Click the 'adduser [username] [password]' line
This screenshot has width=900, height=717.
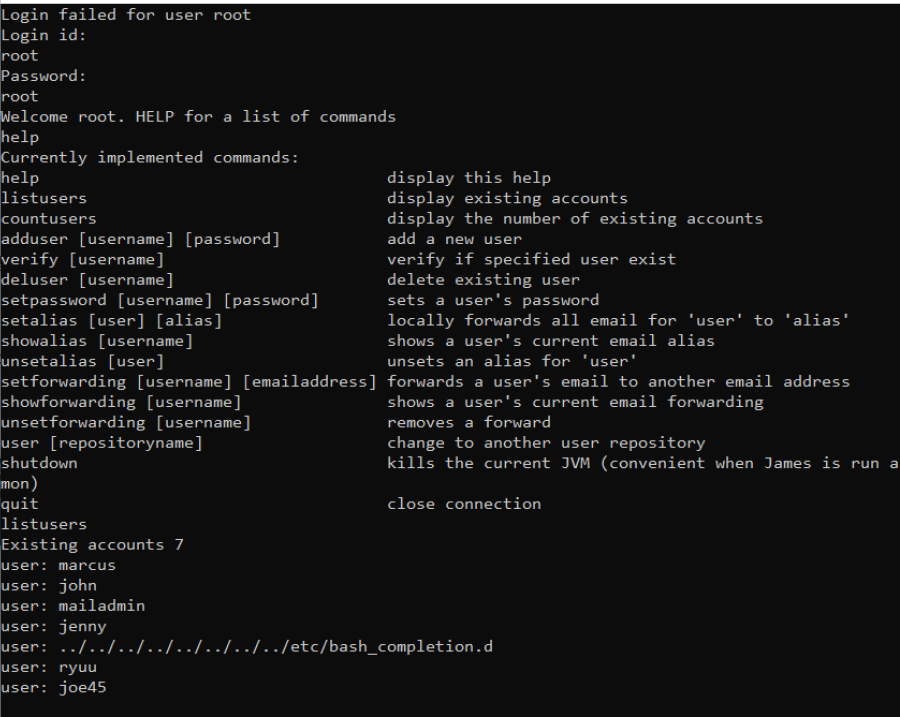[140, 239]
